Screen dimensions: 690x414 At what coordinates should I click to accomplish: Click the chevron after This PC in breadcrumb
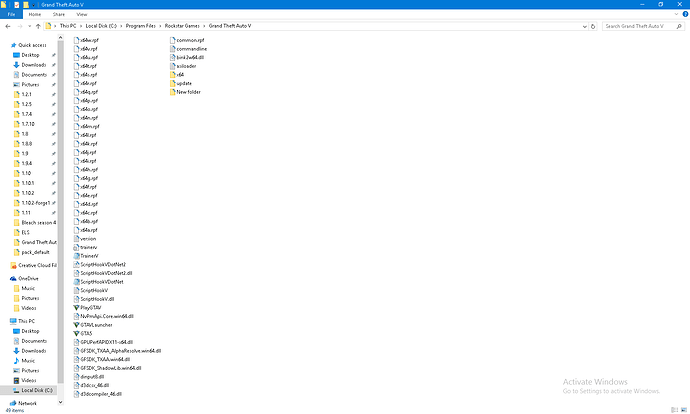(81, 26)
